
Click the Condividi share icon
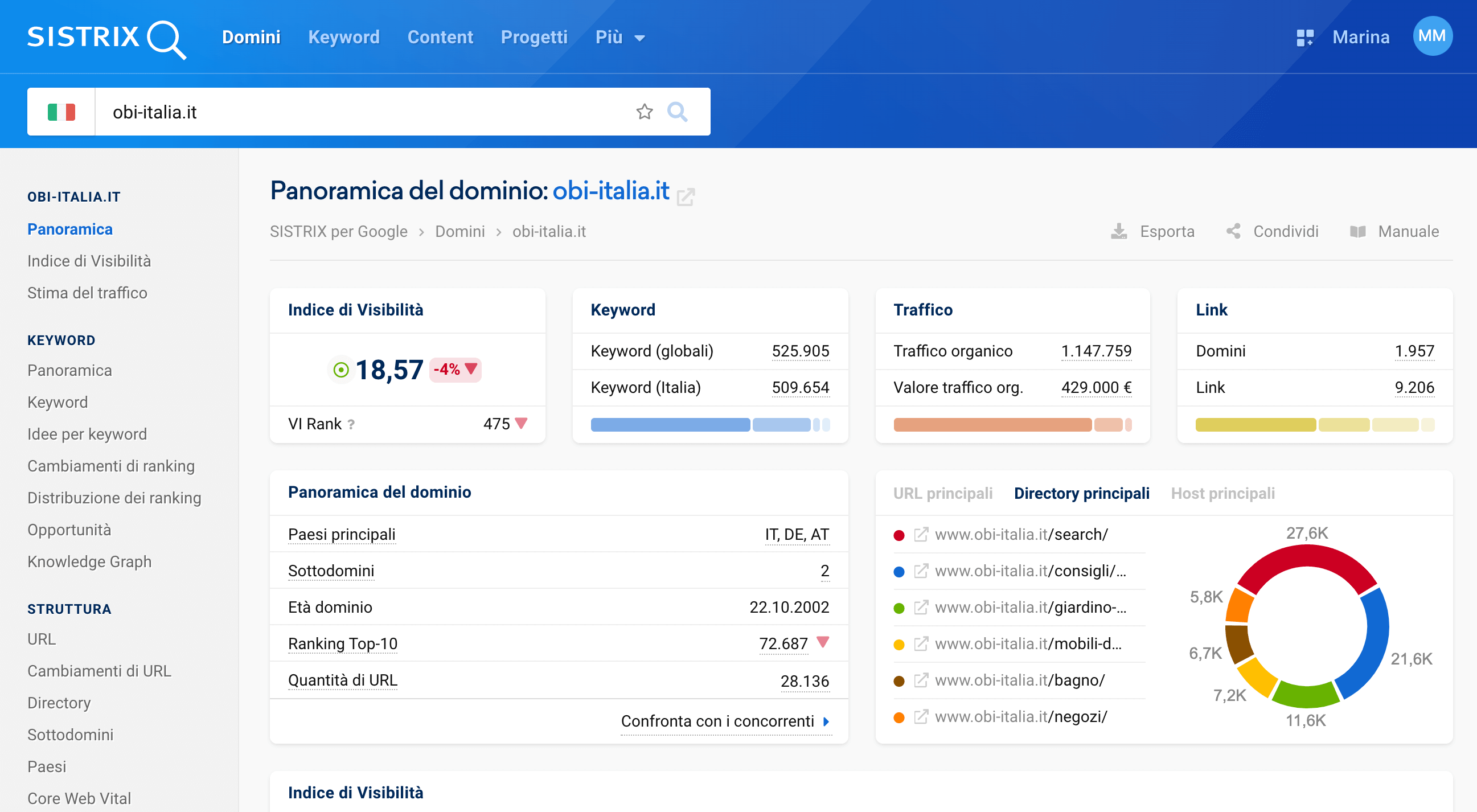coord(1233,231)
